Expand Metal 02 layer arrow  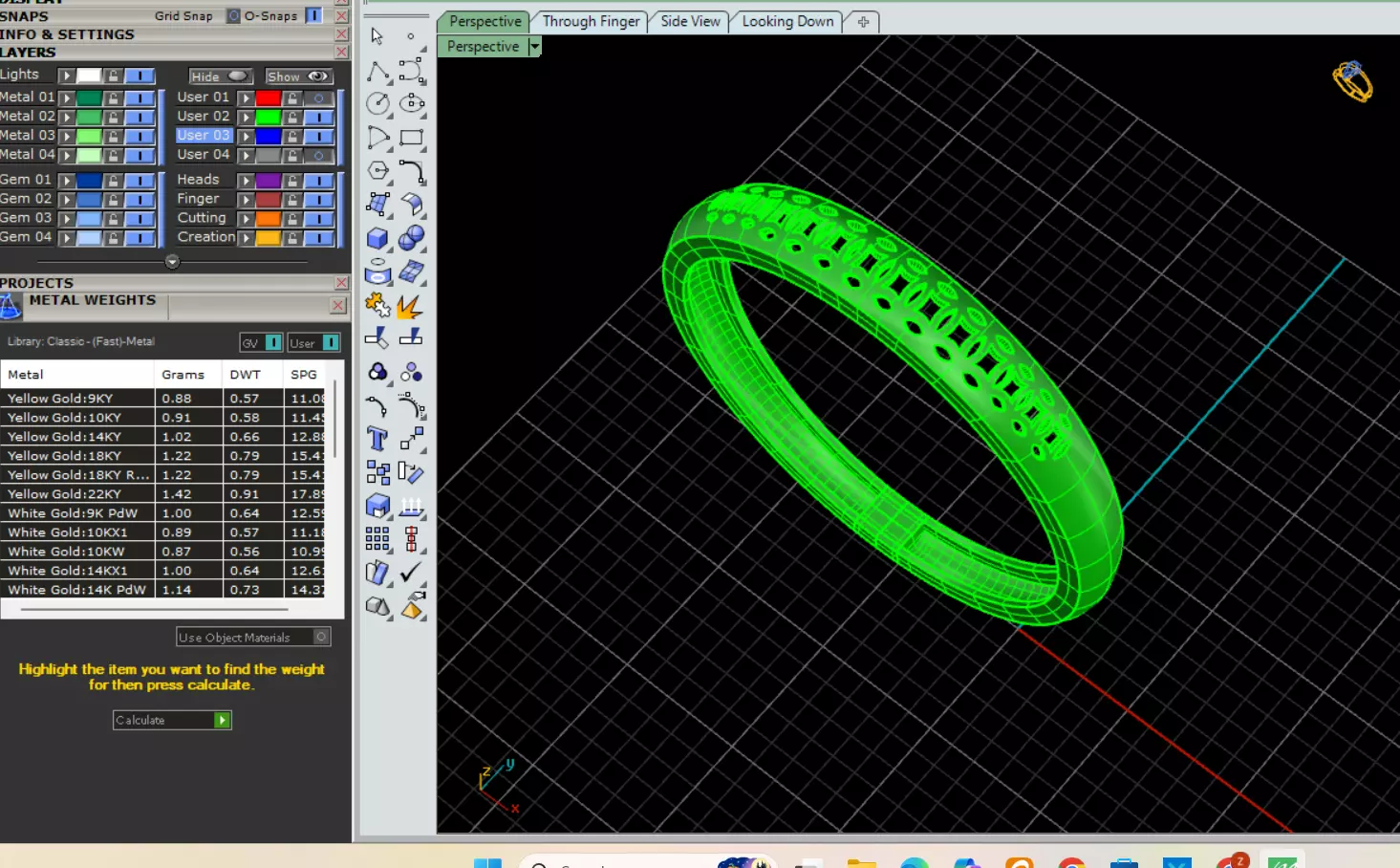pos(67,117)
